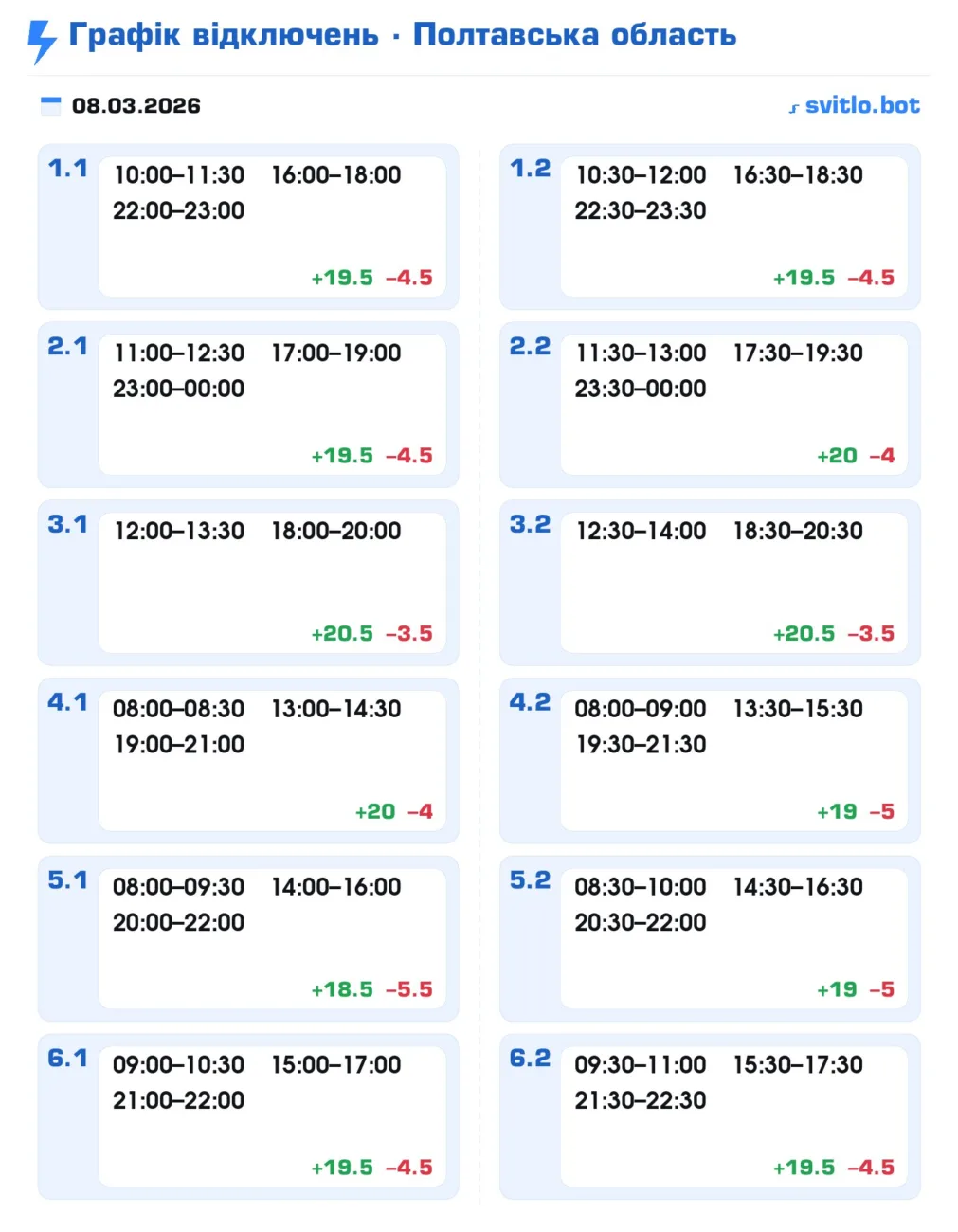
Task: Select queue 4.1 label
Action: (x=67, y=702)
